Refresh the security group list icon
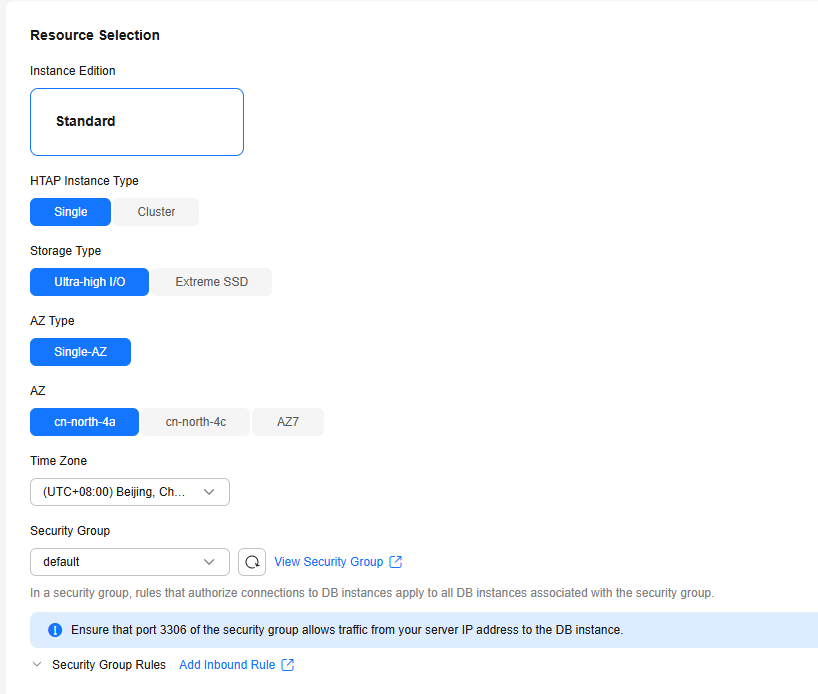Screen dimensions: 818x694 coord(252,562)
